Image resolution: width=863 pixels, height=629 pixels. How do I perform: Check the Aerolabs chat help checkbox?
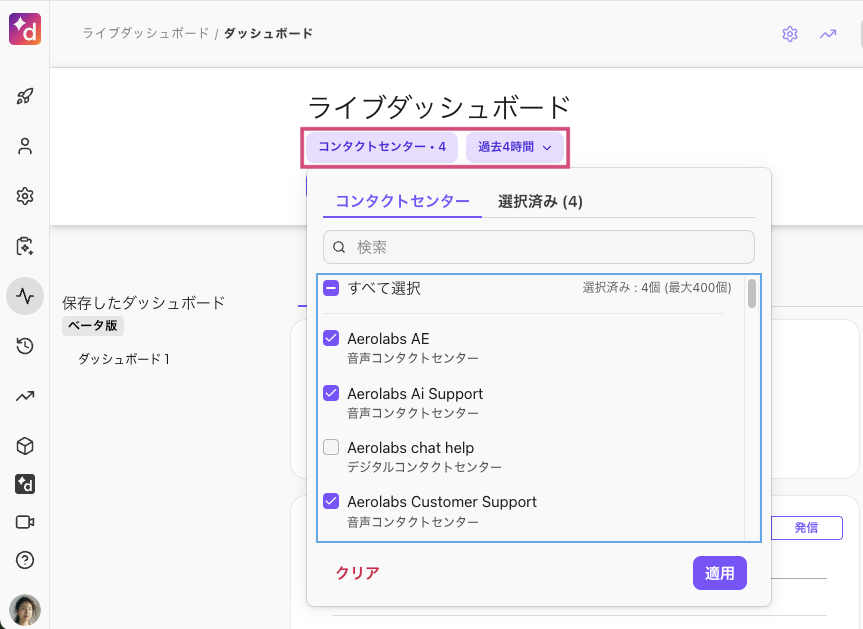331,447
